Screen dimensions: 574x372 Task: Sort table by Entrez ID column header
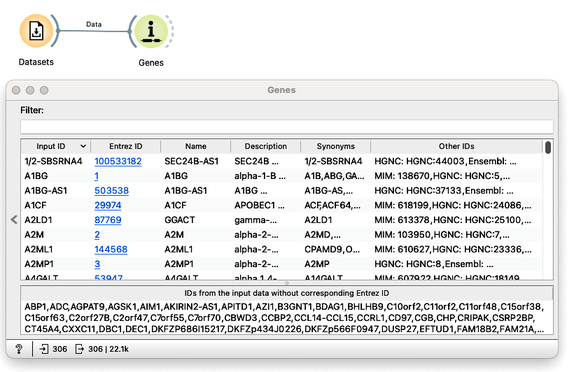[x=126, y=146]
